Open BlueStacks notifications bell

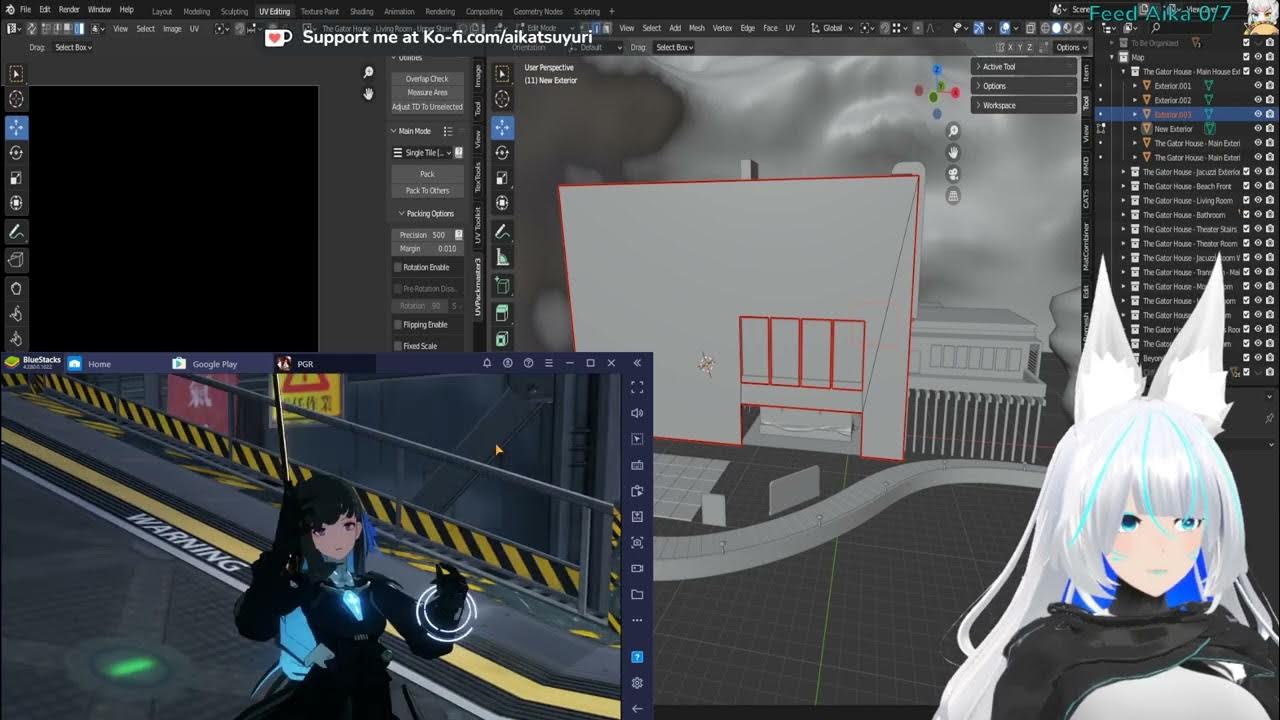(x=487, y=363)
